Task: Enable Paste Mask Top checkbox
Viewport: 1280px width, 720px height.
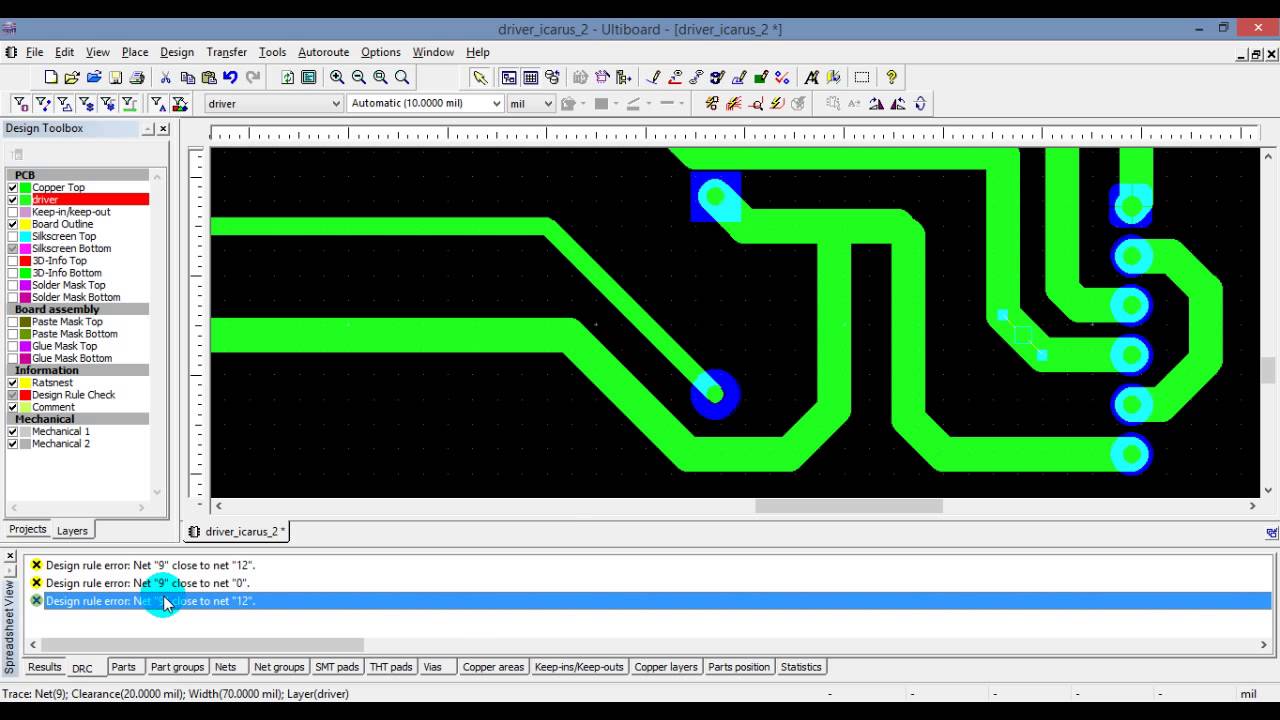Action: point(13,322)
